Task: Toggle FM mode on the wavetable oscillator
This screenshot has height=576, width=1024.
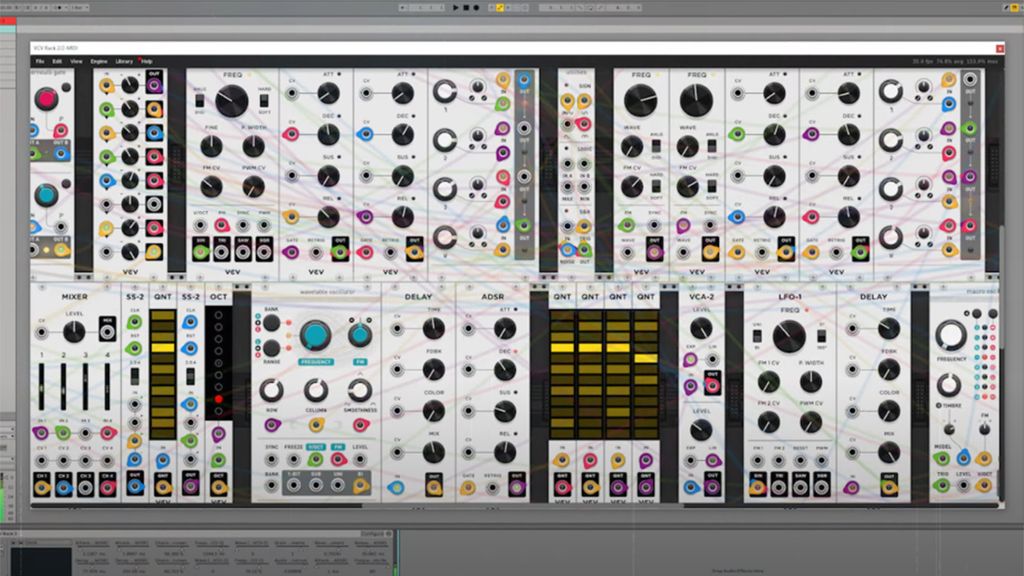Action: (337, 447)
